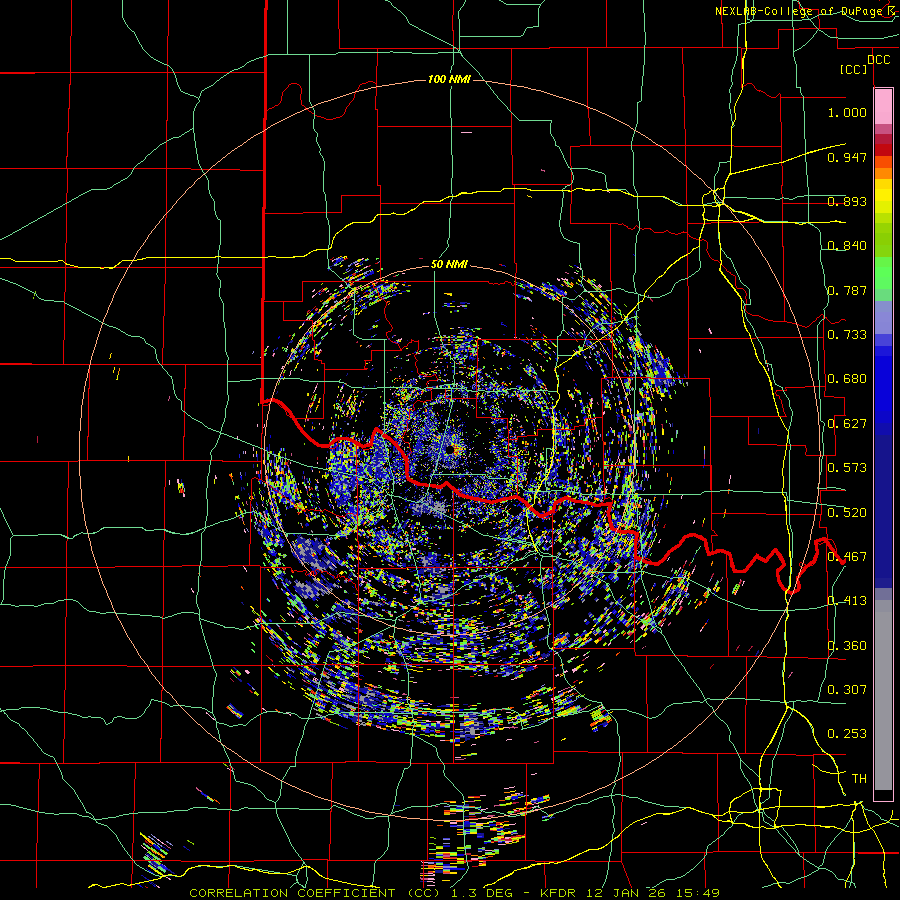
Task: Click the 0.520 legend value
Action: 847,513
